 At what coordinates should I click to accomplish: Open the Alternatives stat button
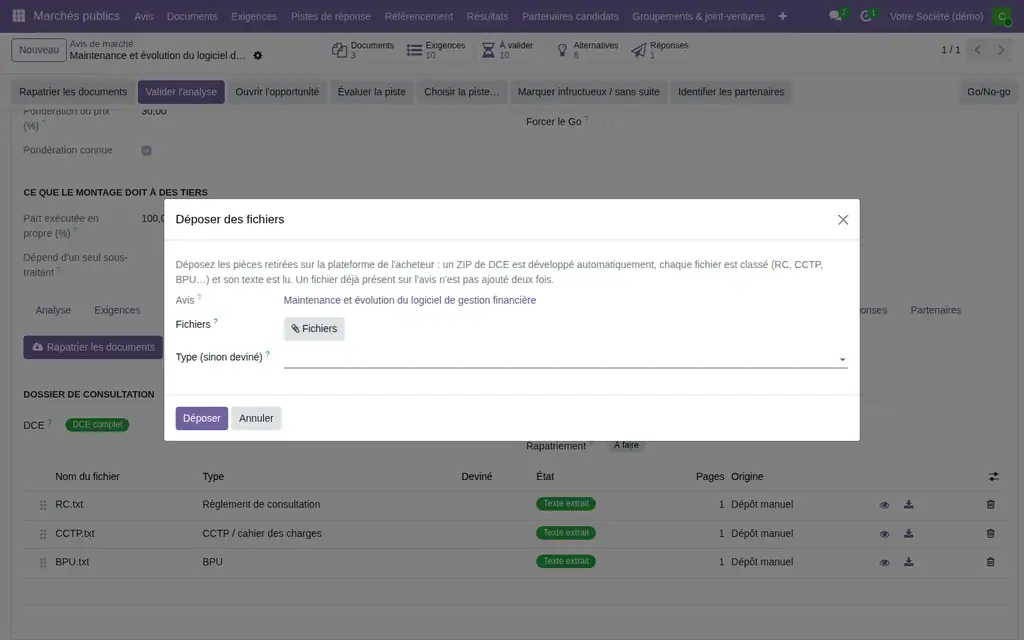click(586, 50)
